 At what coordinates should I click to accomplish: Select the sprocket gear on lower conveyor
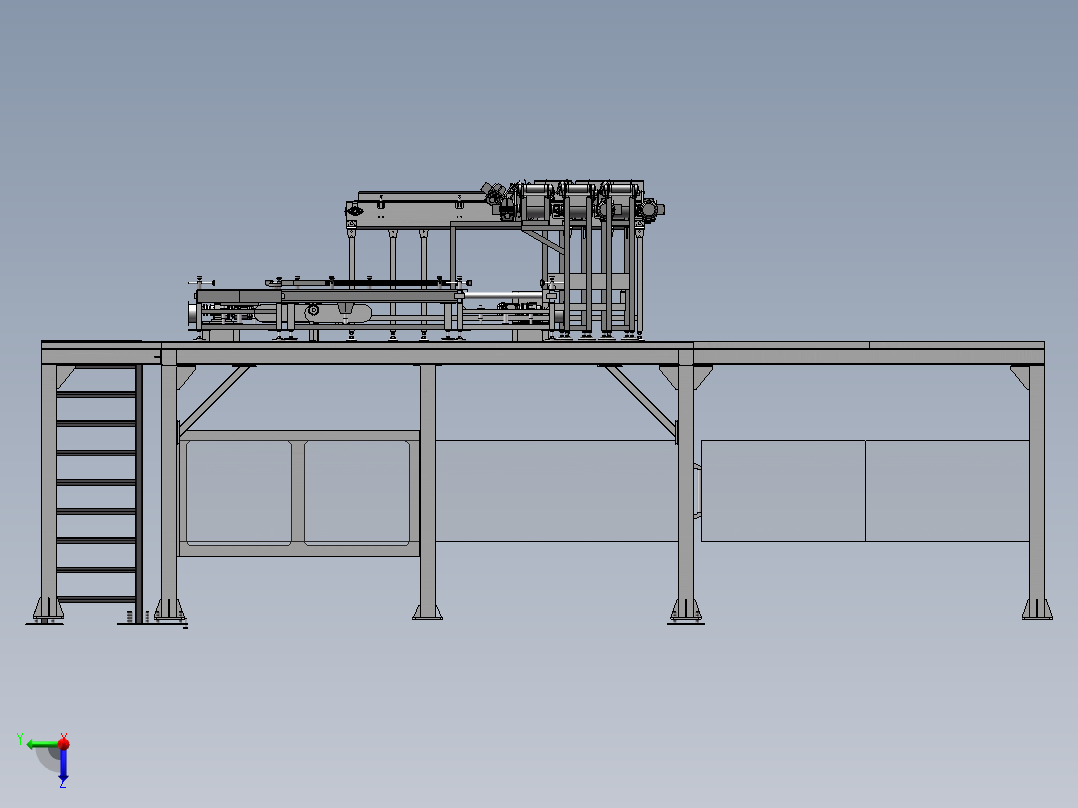313,311
